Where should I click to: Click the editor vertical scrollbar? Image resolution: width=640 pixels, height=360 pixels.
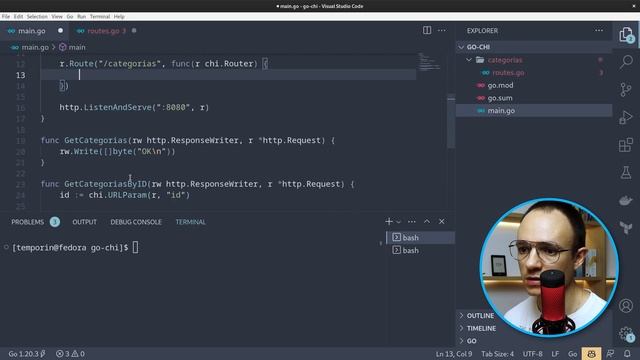451,122
